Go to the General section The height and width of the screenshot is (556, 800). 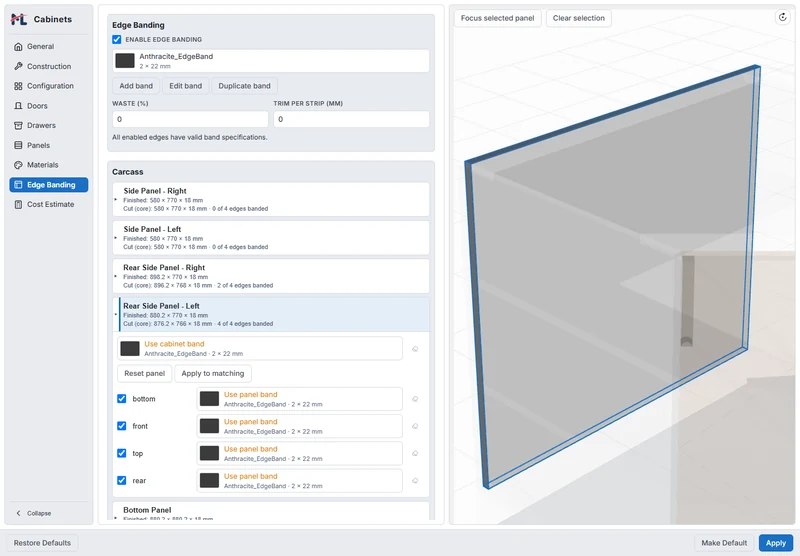(x=48, y=46)
